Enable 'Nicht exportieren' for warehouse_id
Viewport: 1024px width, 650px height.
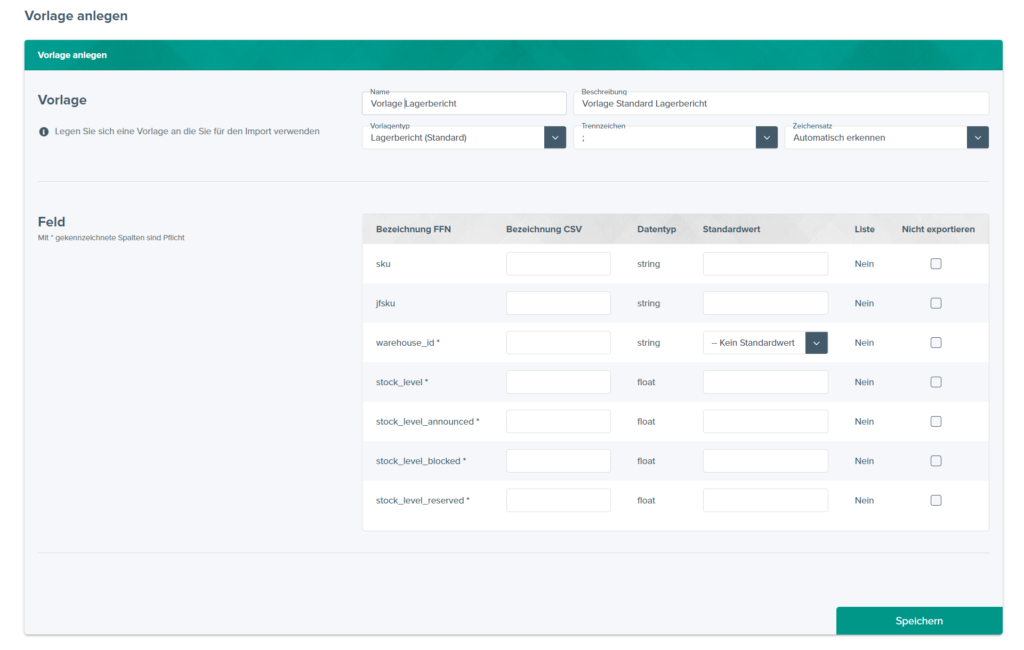pyautogui.click(x=936, y=343)
